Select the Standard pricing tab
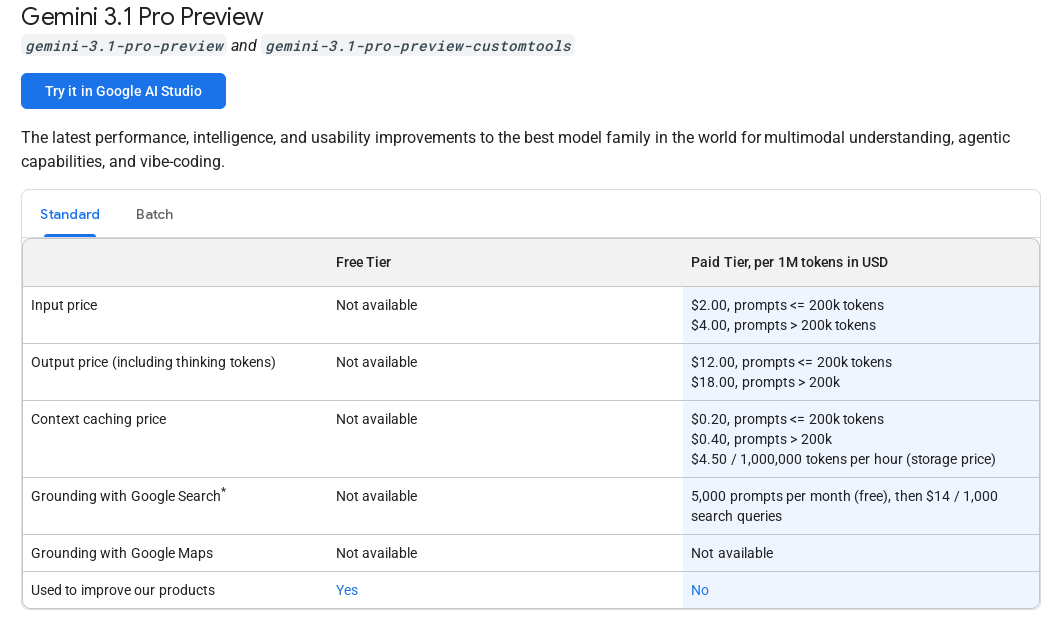The image size is (1061, 623). pos(70,214)
